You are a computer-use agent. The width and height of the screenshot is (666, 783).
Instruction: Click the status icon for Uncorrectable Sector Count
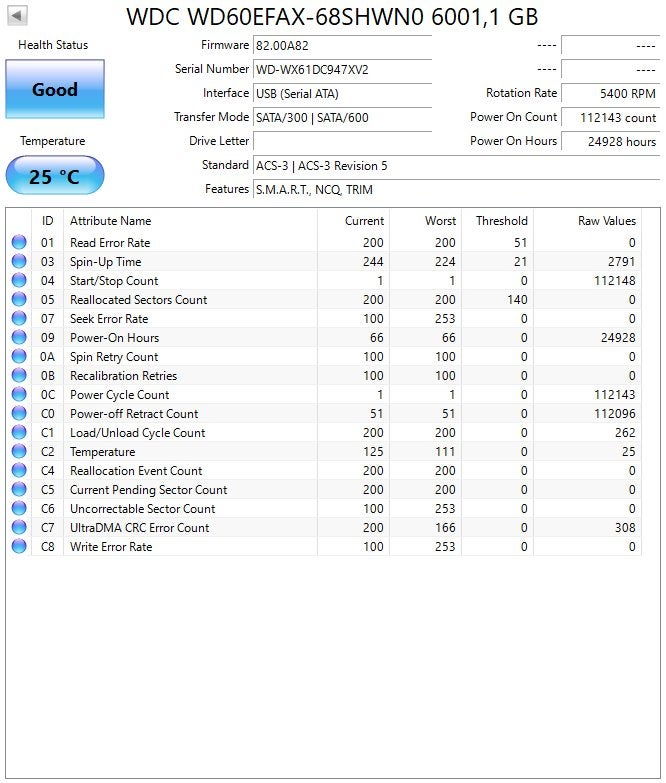[x=19, y=508]
